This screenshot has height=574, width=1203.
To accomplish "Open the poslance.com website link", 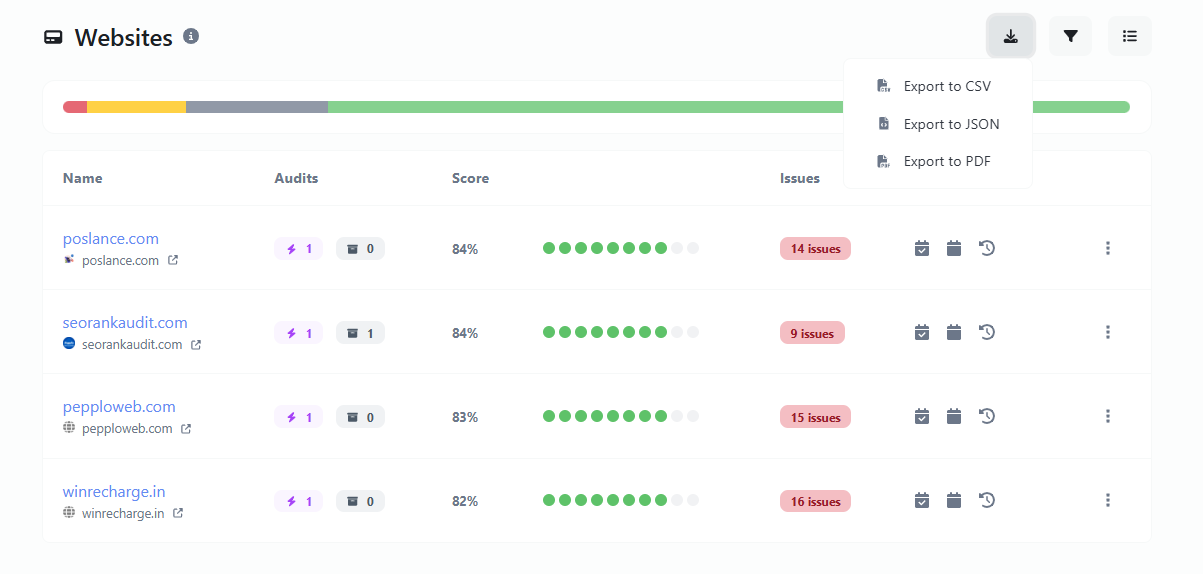I will (111, 238).
